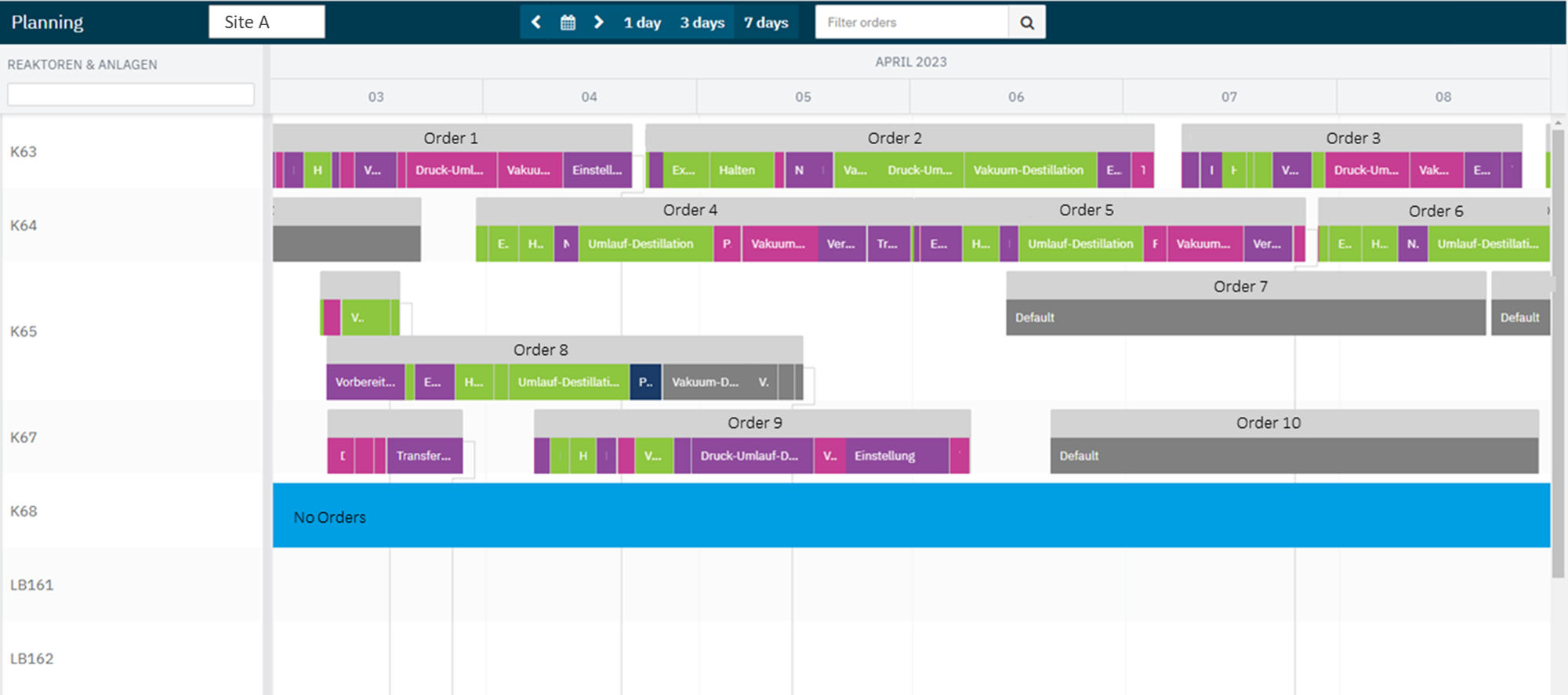1568x695 pixels.
Task: Switch to 1 day view
Action: click(642, 23)
